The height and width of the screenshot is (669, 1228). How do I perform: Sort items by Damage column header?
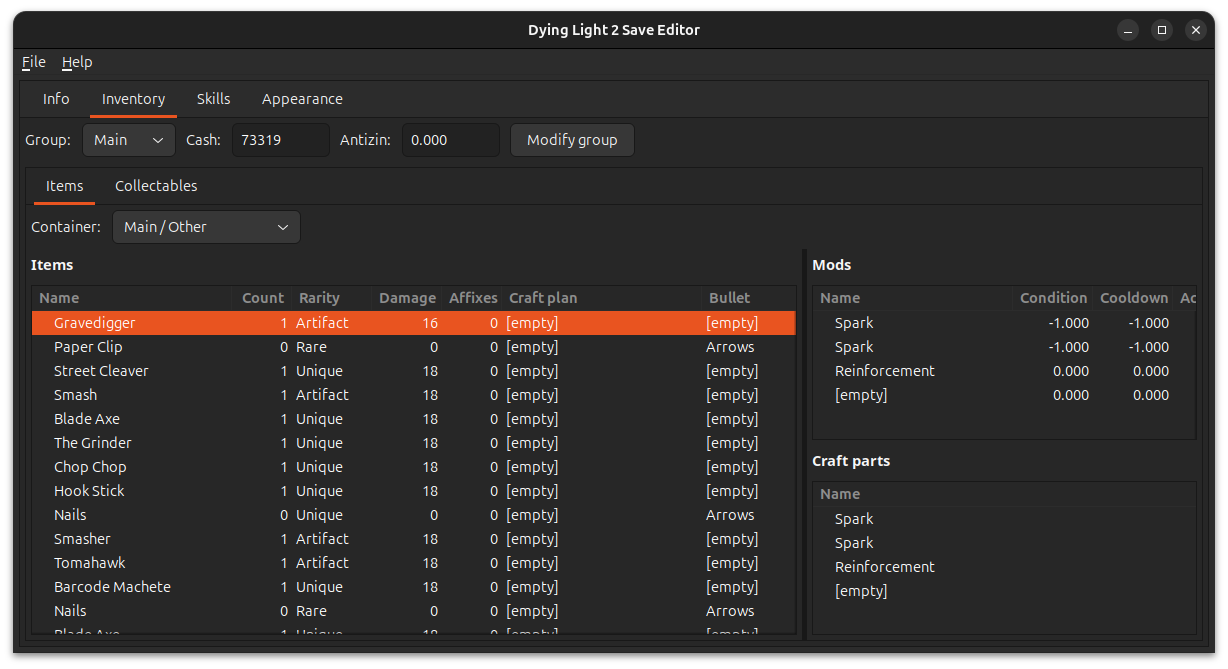pos(407,298)
